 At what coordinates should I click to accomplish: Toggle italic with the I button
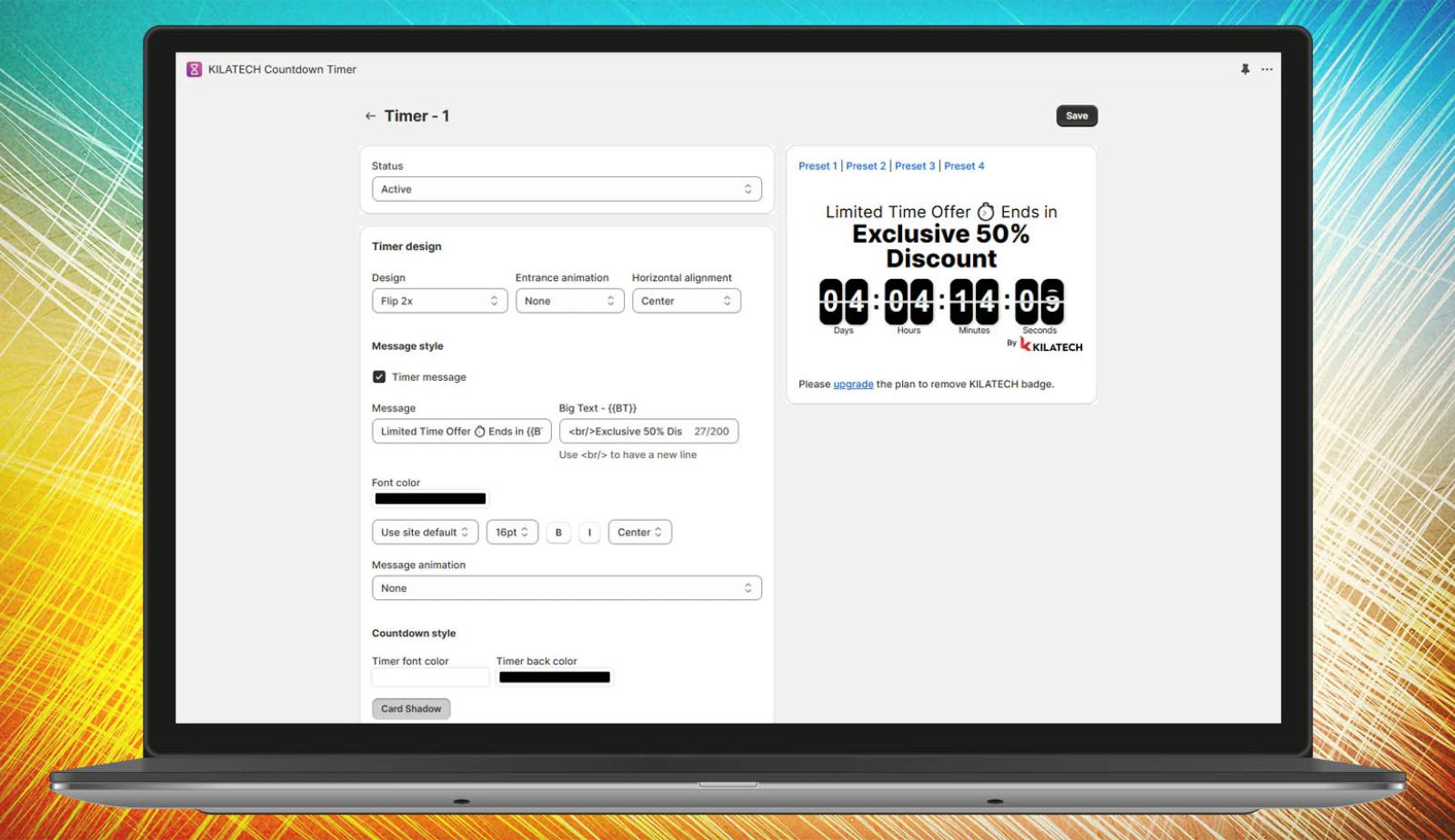point(589,532)
